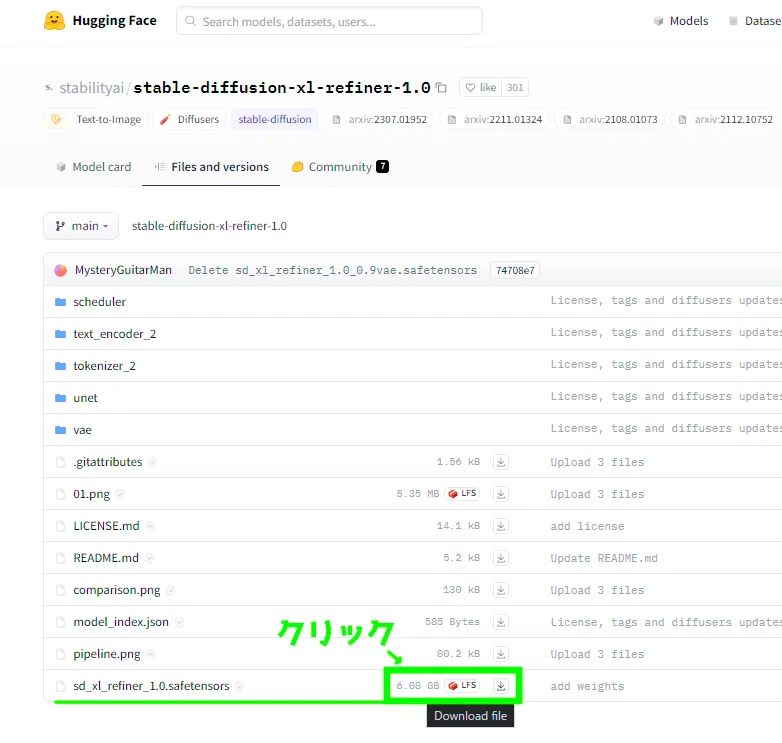Open the tokenizer_2 folder icon

click(60, 366)
